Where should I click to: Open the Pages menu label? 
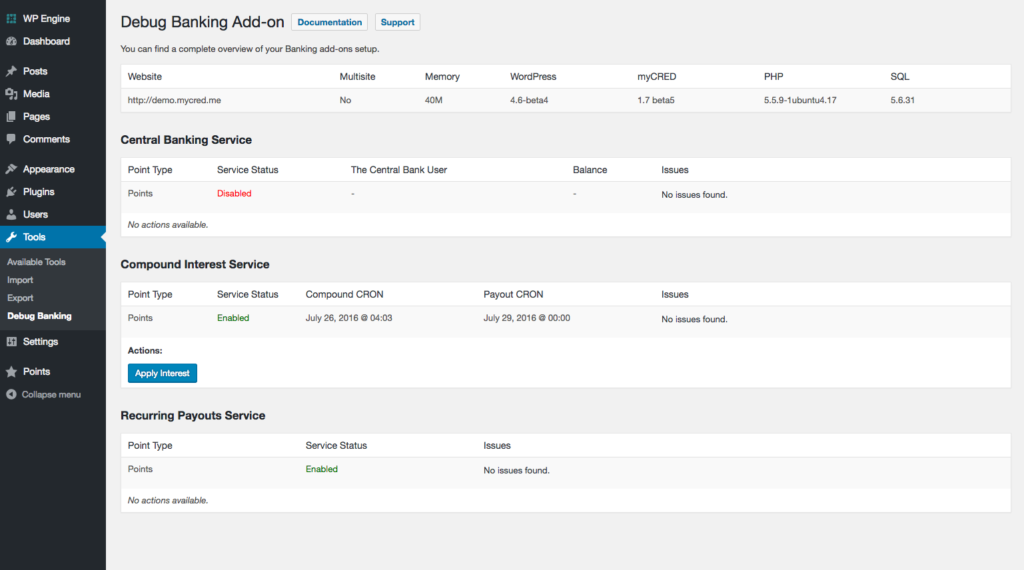37,117
